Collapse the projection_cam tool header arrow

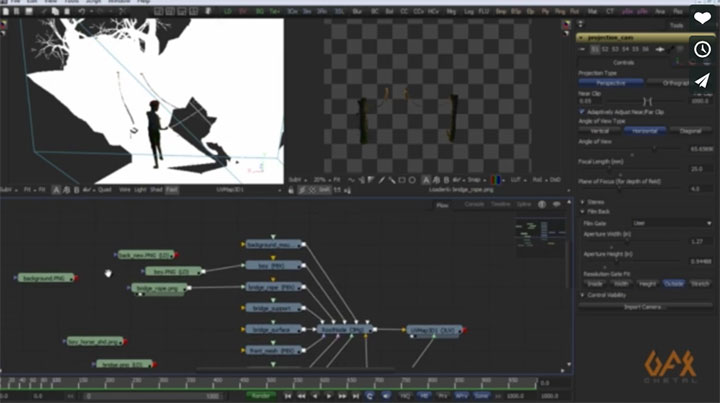(x=581, y=37)
